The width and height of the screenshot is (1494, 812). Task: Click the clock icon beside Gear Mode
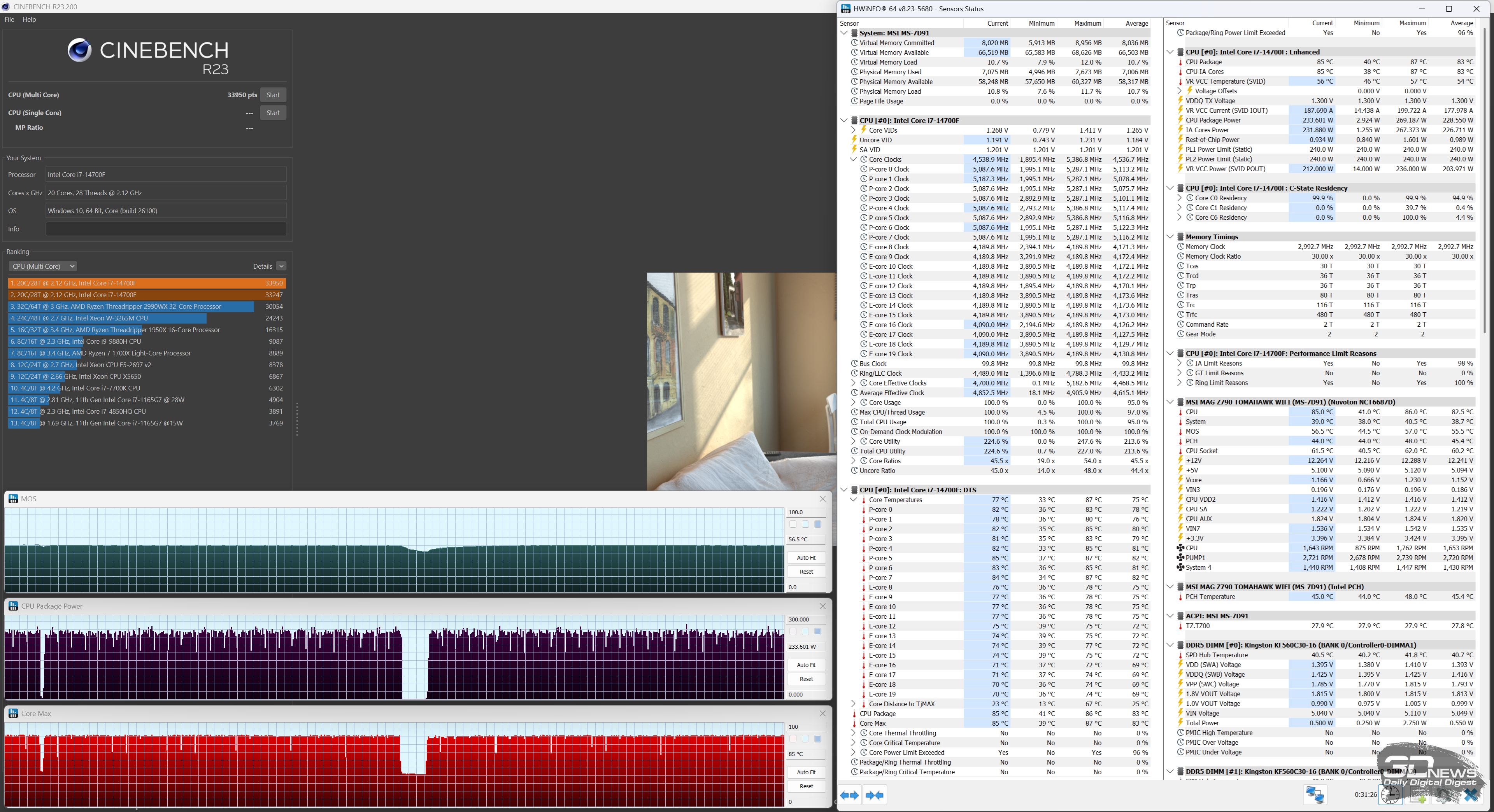[x=1180, y=334]
